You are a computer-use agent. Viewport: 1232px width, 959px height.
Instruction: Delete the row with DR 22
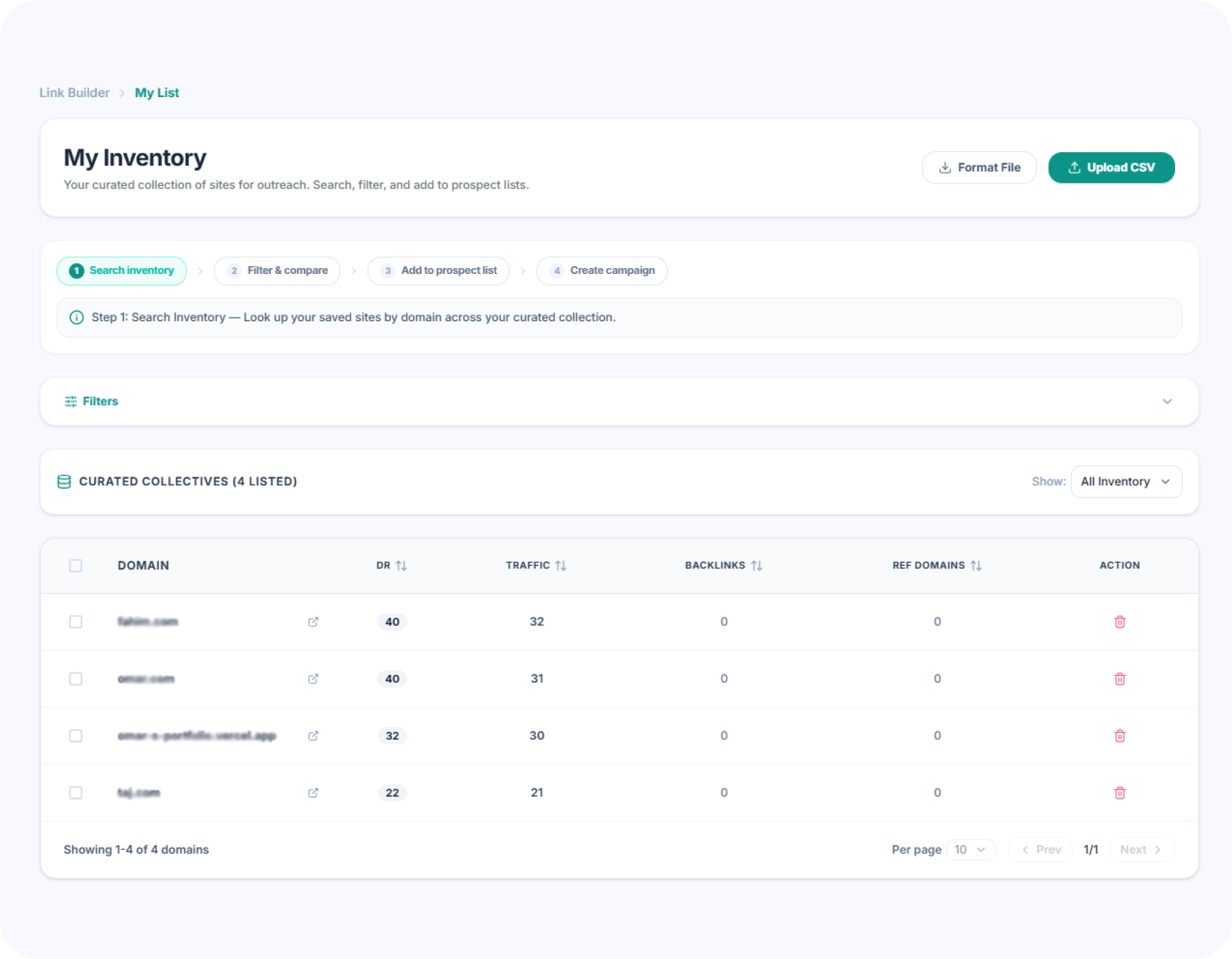pos(1119,792)
